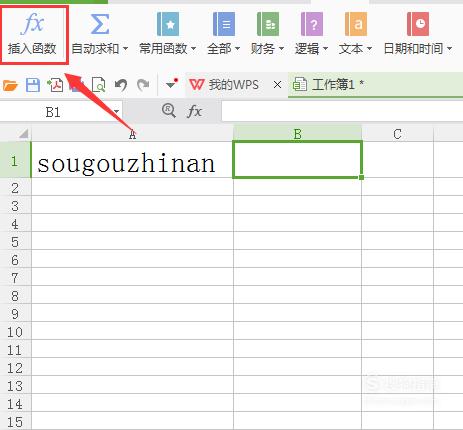Viewport: 463px width, 430px height.
Task: Click the AutoSum sigma icon
Action: pyautogui.click(x=100, y=24)
